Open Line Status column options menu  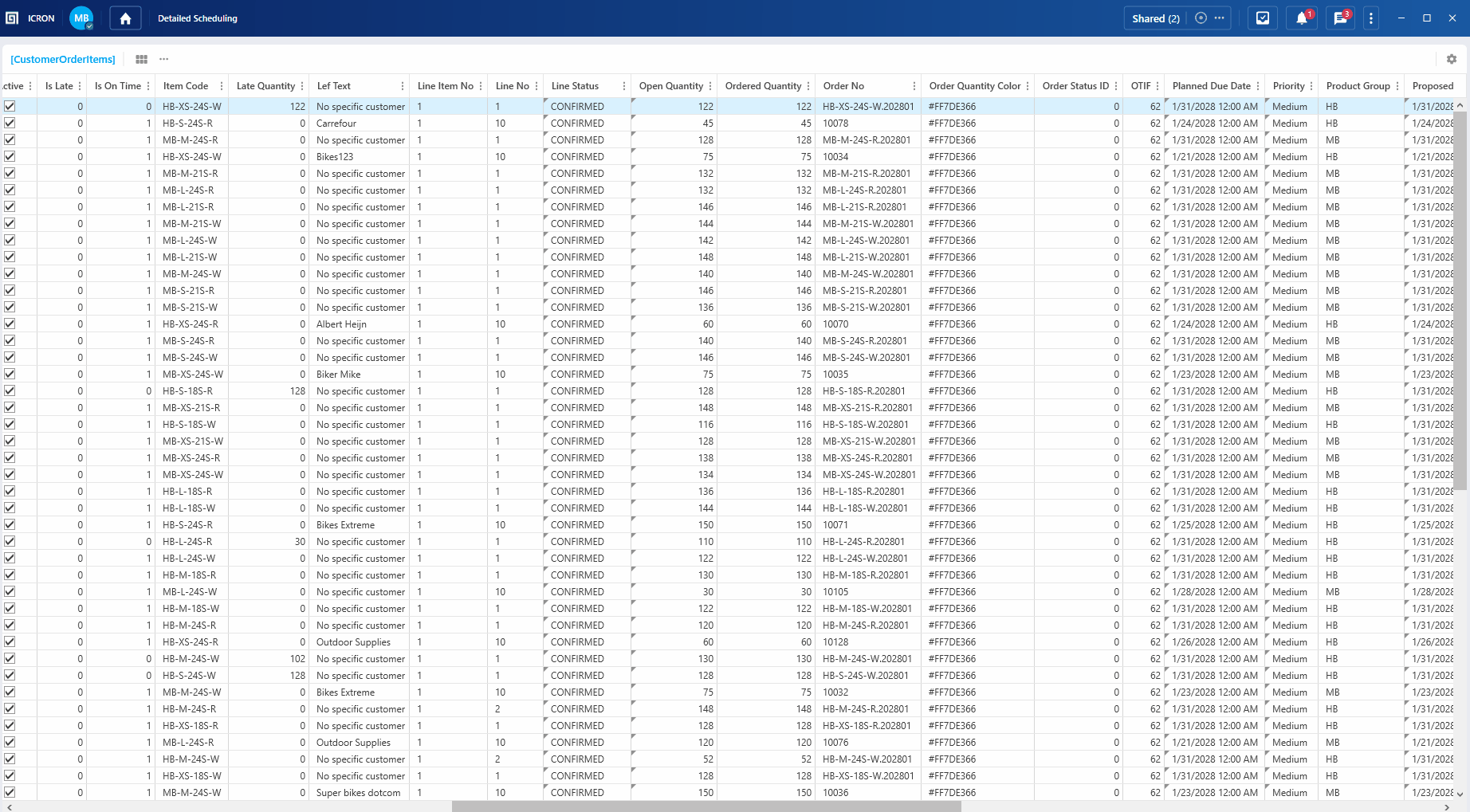click(x=623, y=86)
